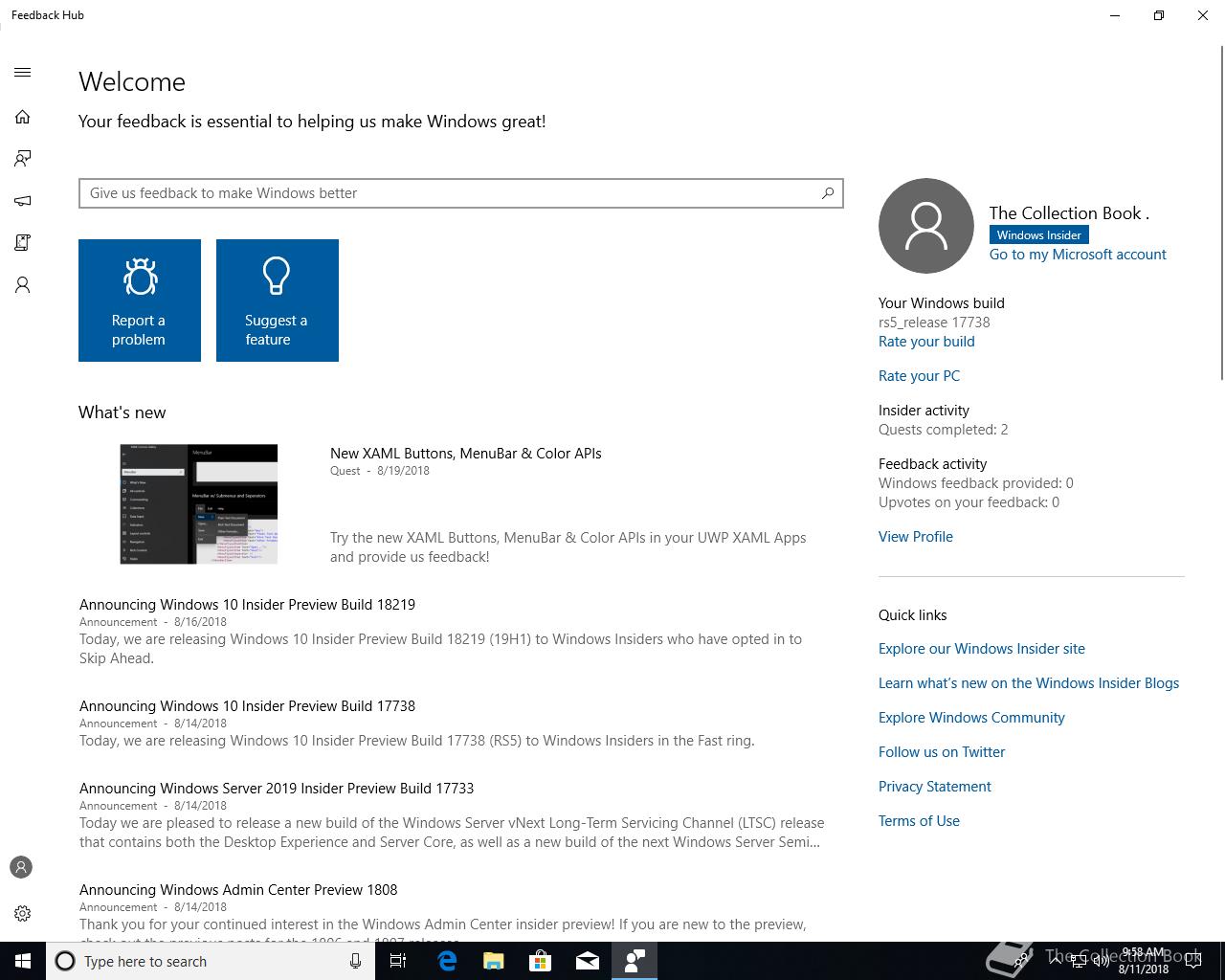
Task: Open Announcing Windows Server 2019 Insider Preview Build 17733
Action: pos(277,789)
